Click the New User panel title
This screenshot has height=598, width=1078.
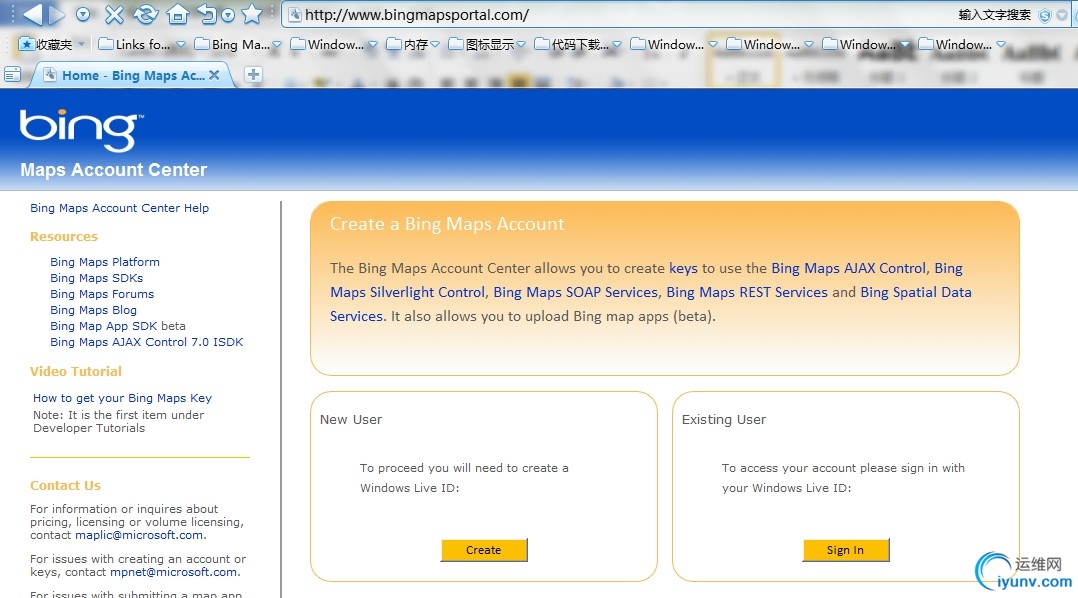pos(351,419)
